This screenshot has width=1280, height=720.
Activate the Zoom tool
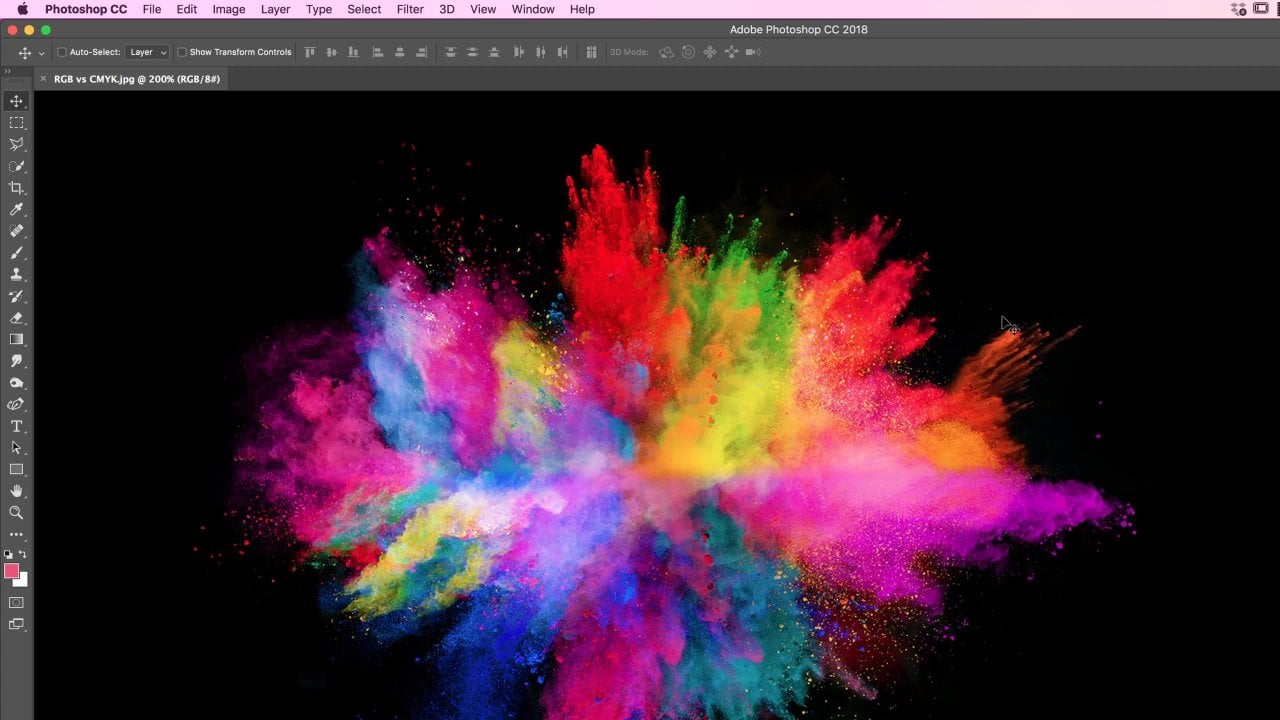pyautogui.click(x=16, y=512)
